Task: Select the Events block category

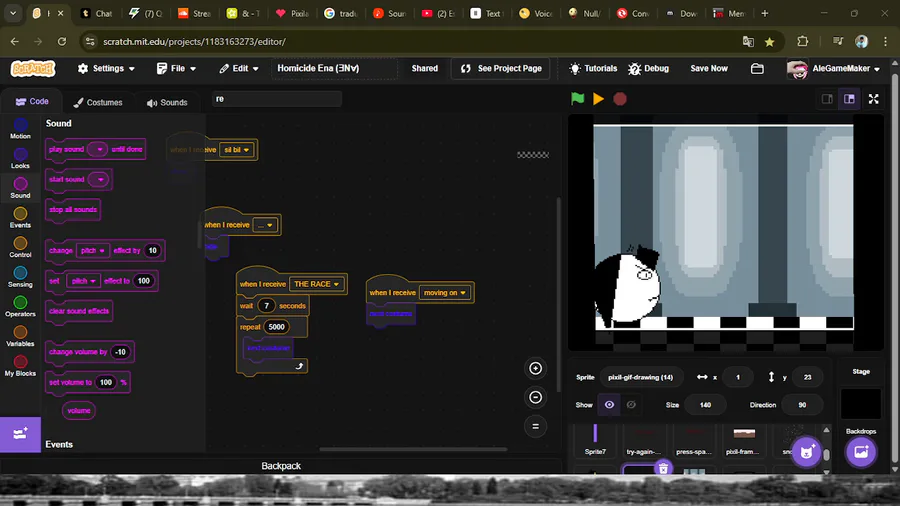Action: point(20,218)
